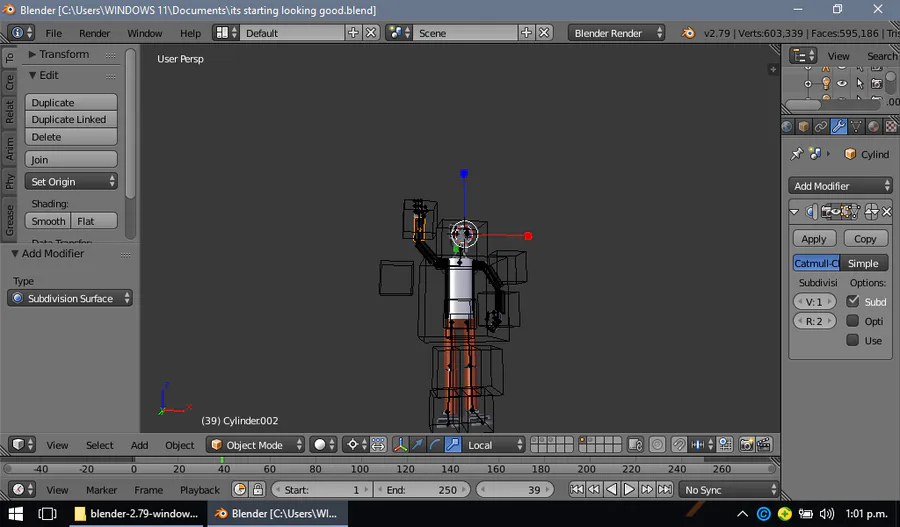This screenshot has height=527, width=900.
Task: Open the viewport shading sphere selector
Action: click(323, 444)
